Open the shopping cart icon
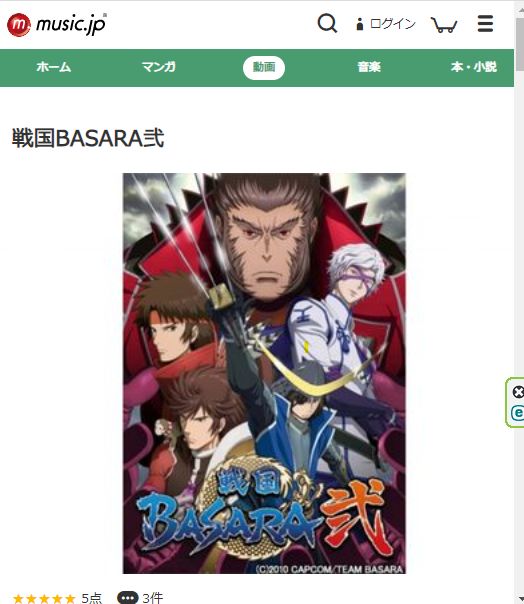 click(x=444, y=25)
